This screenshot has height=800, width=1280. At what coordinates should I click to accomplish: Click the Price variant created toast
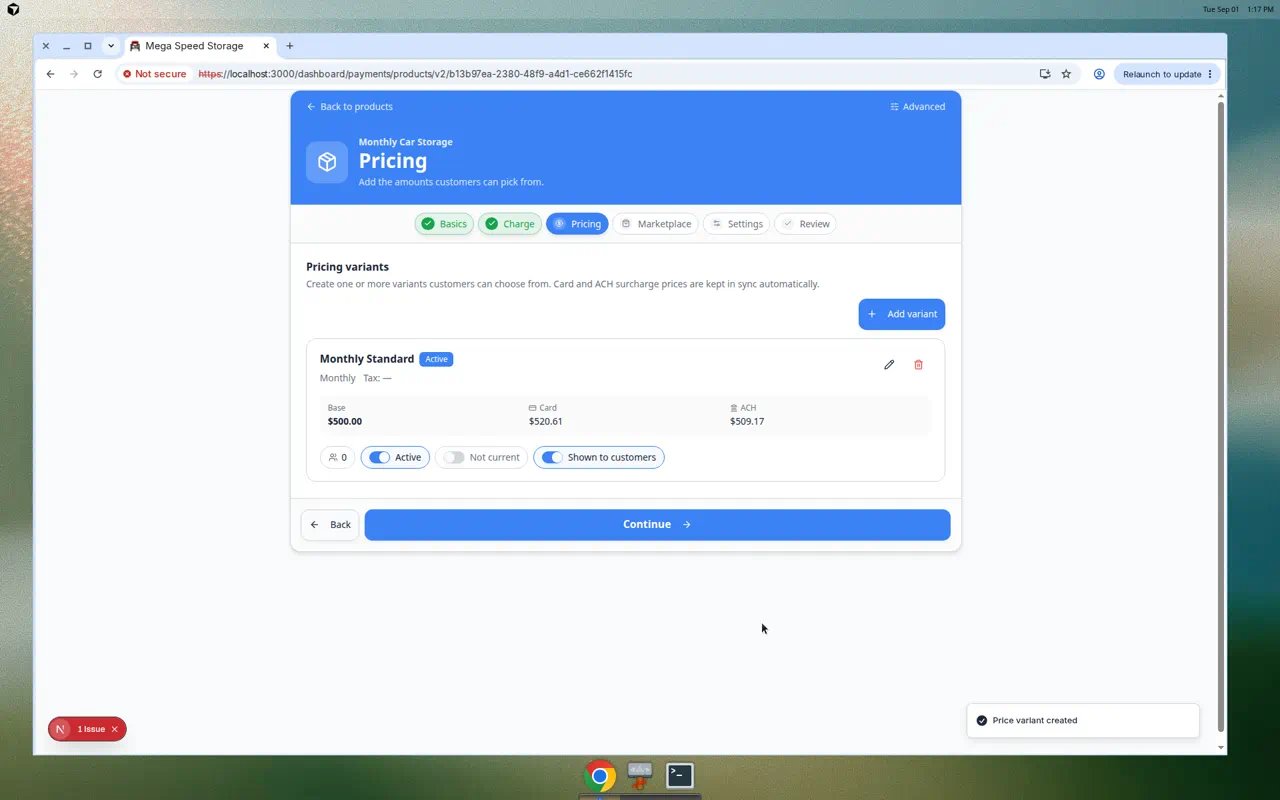click(1083, 721)
